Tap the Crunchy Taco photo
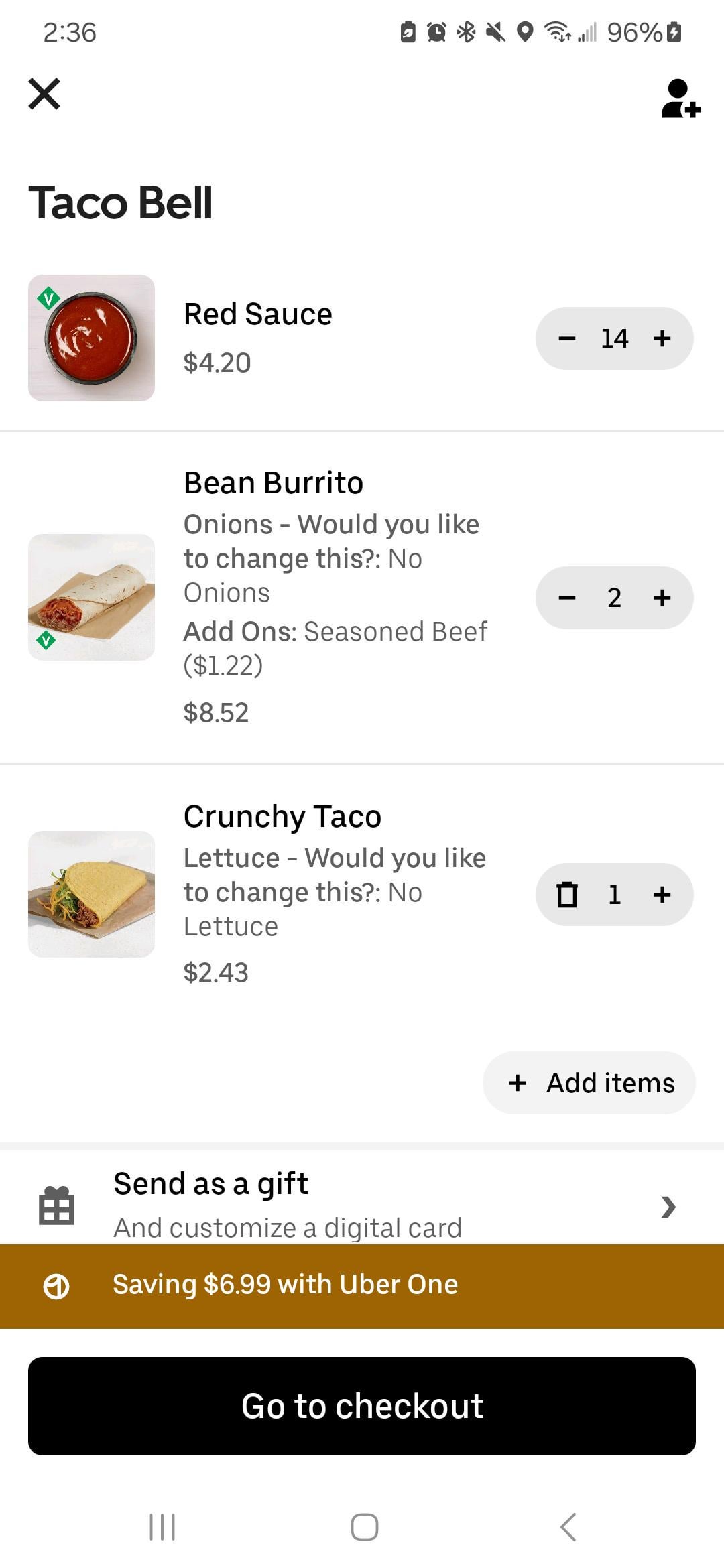 [x=91, y=894]
